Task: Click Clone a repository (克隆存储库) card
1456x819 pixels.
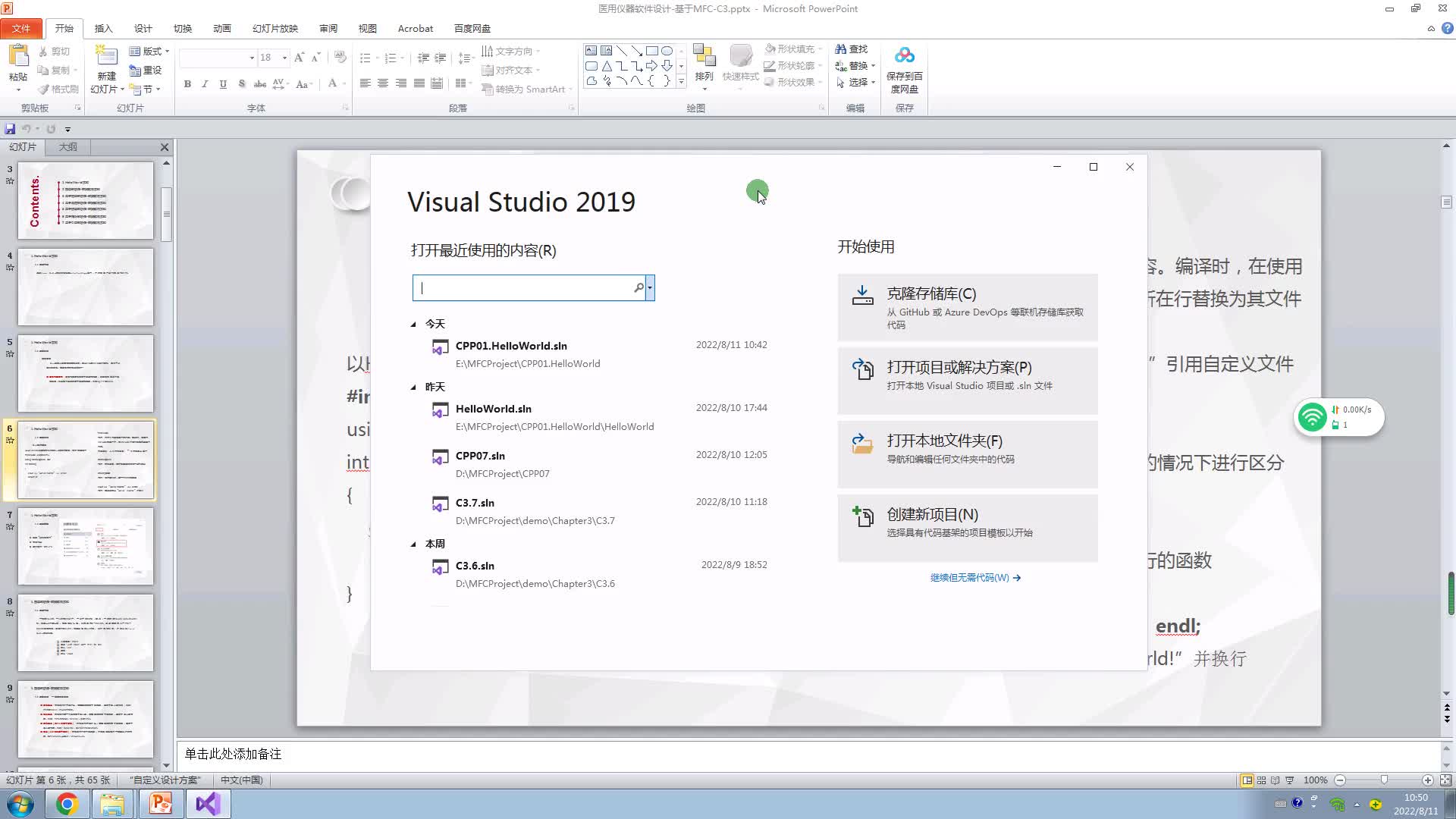Action: point(968,307)
